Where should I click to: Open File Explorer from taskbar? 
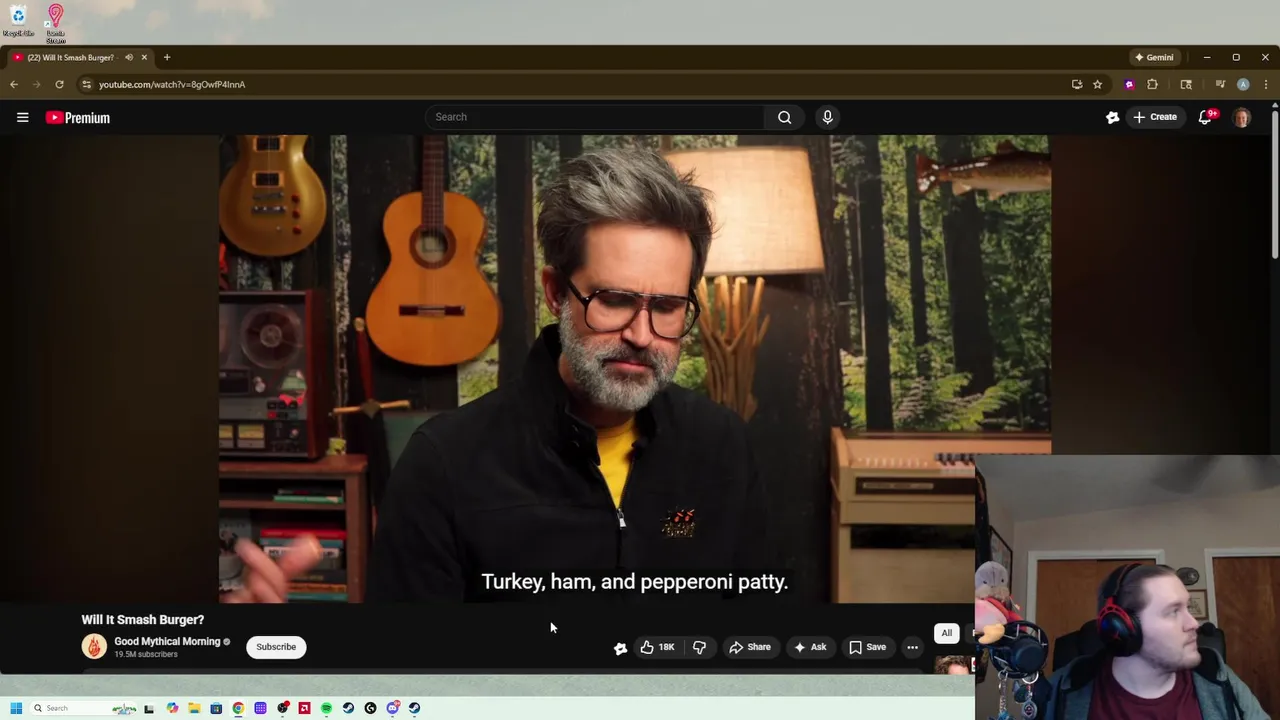tap(194, 708)
